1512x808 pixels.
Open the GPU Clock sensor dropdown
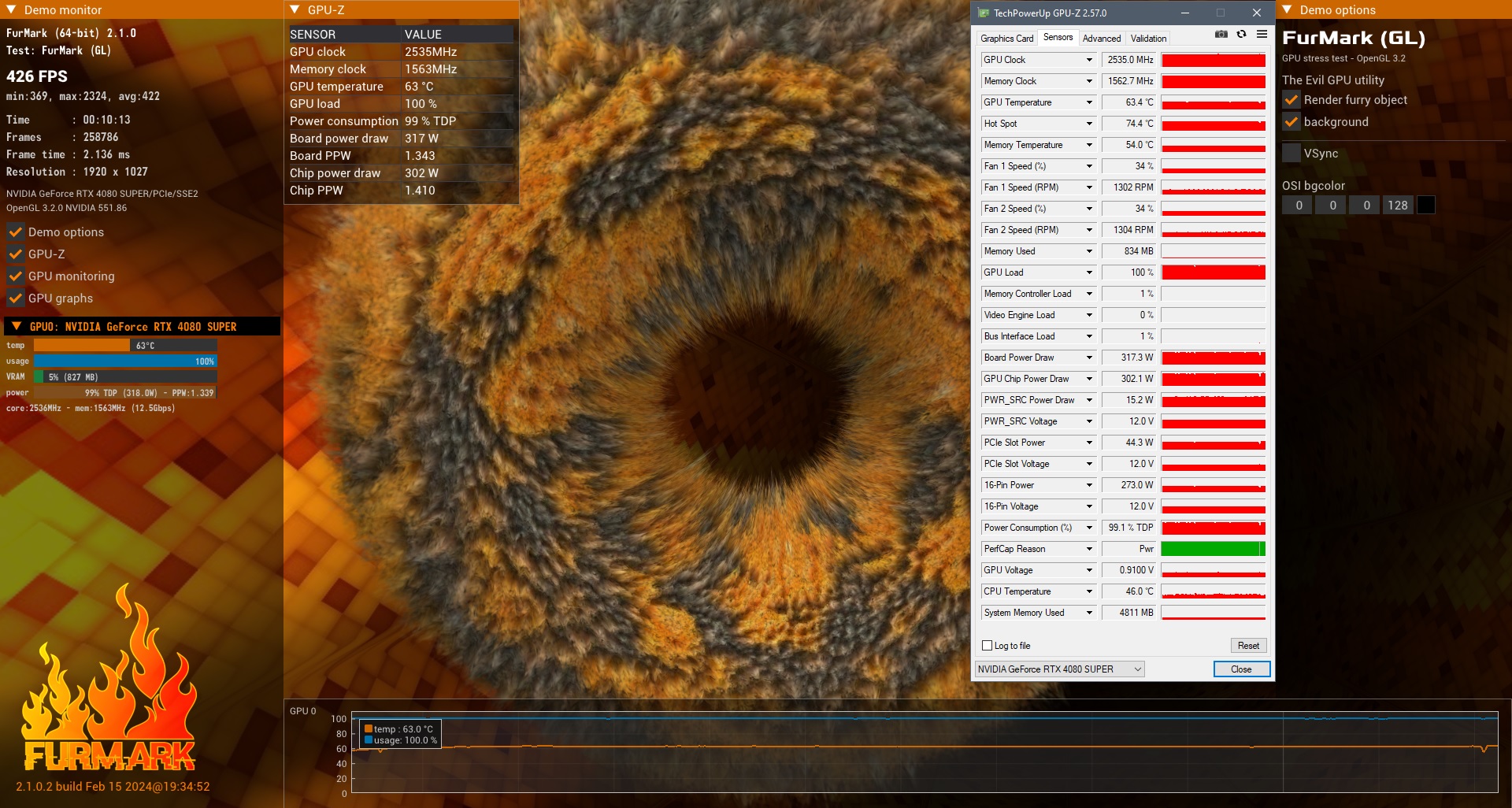click(1089, 60)
